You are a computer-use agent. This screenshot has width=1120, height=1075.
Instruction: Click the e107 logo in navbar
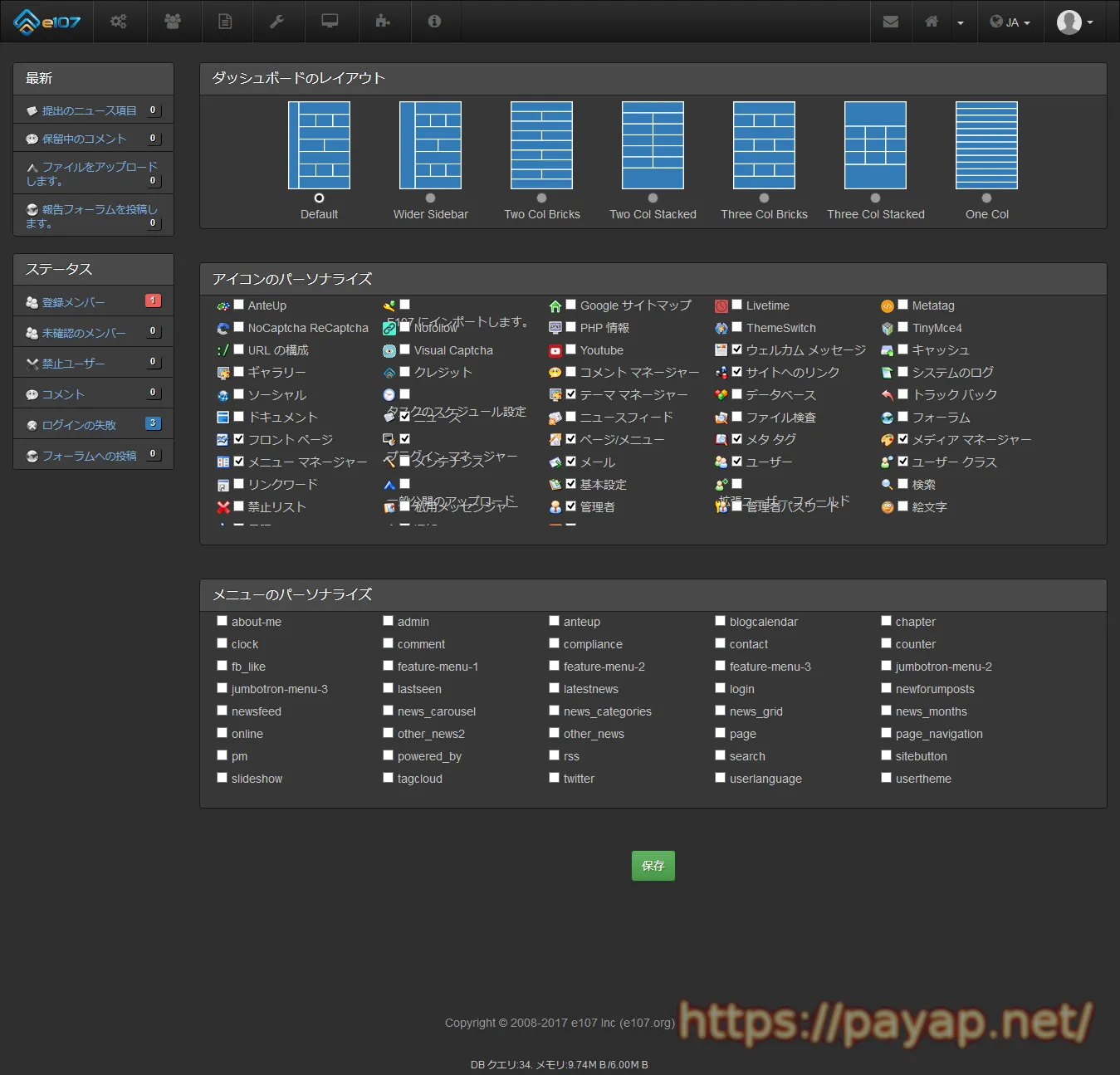pos(47,22)
